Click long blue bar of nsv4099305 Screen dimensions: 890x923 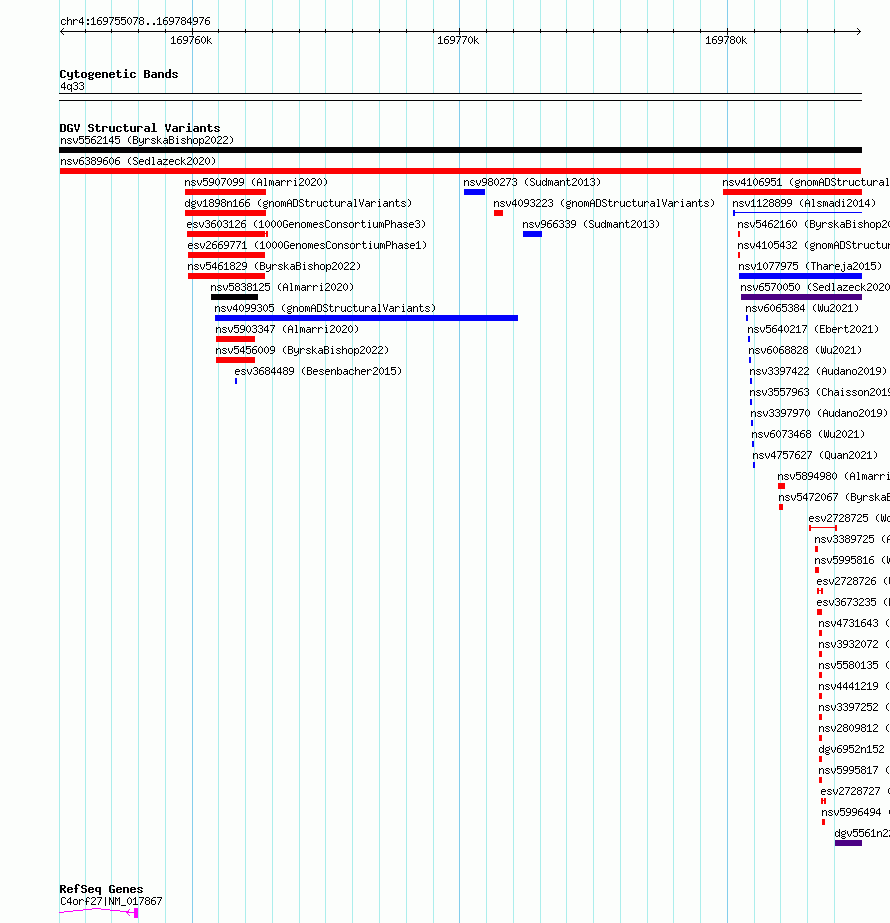point(366,318)
